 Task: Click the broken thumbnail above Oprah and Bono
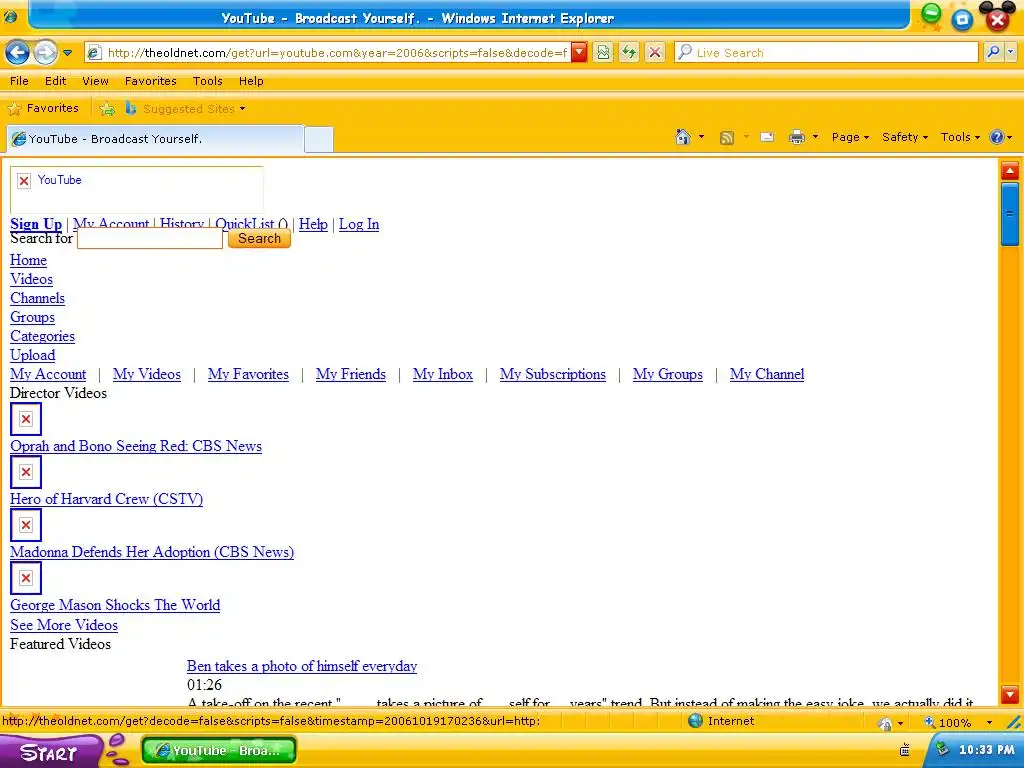[x=26, y=419]
